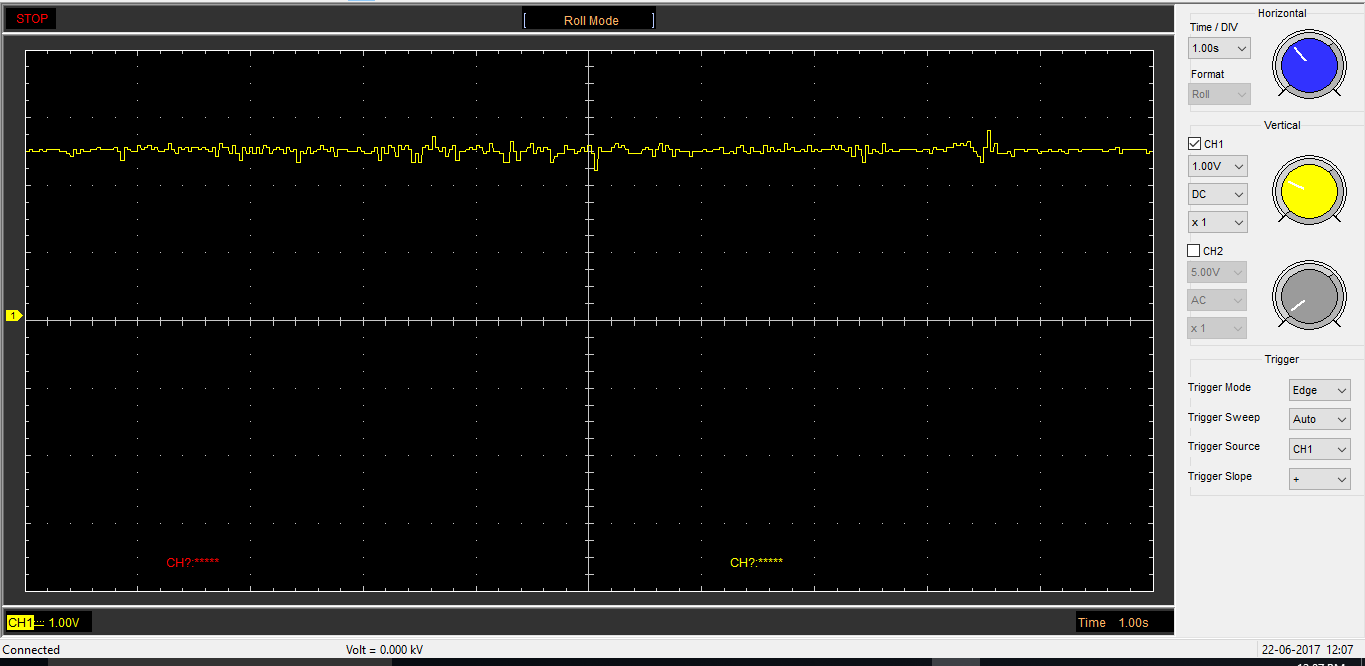Click the Vertical section heading
This screenshot has height=666, width=1365.
1282,125
